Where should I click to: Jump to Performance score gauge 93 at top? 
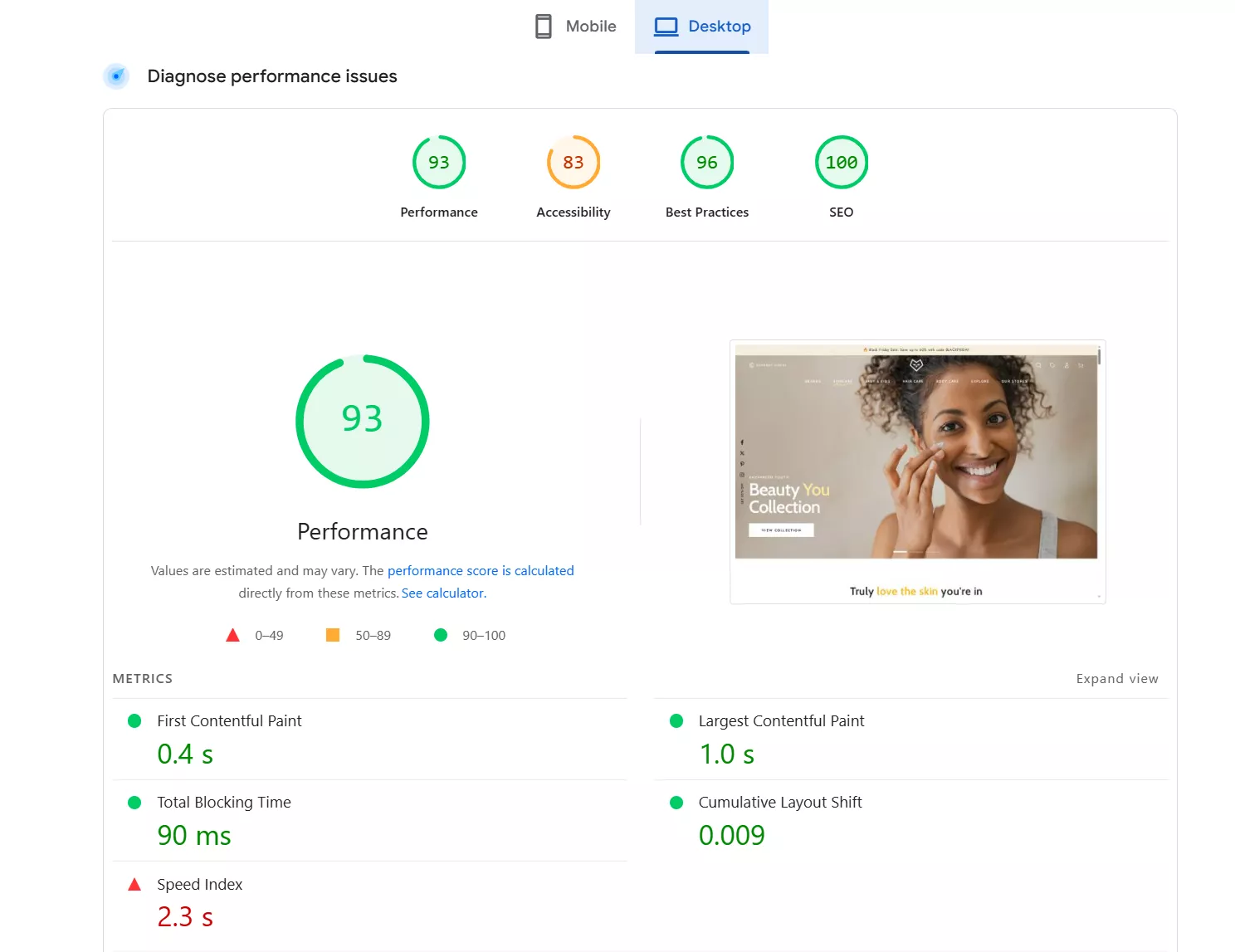[x=439, y=162]
